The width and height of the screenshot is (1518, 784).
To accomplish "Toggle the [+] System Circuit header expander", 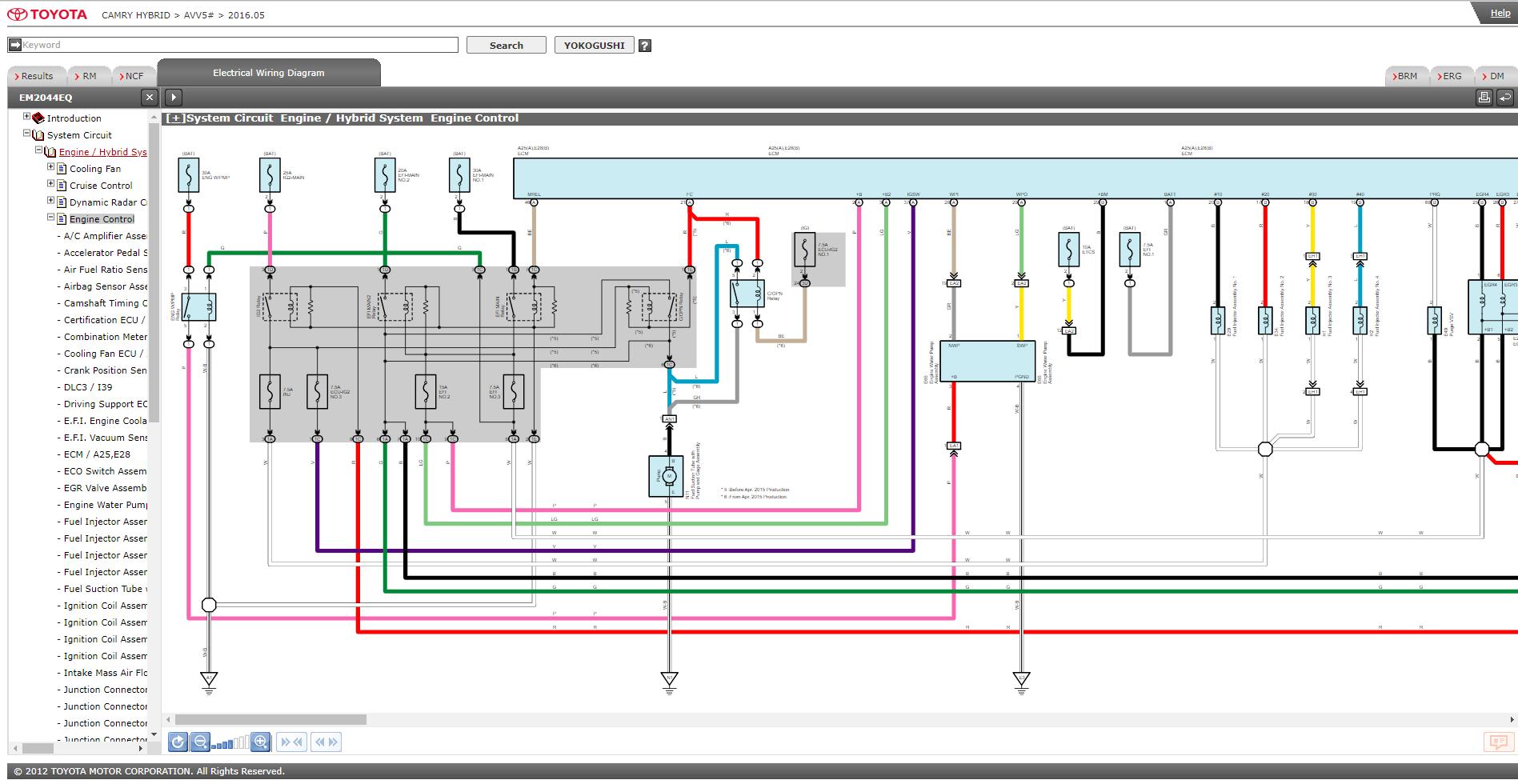I will pyautogui.click(x=175, y=118).
